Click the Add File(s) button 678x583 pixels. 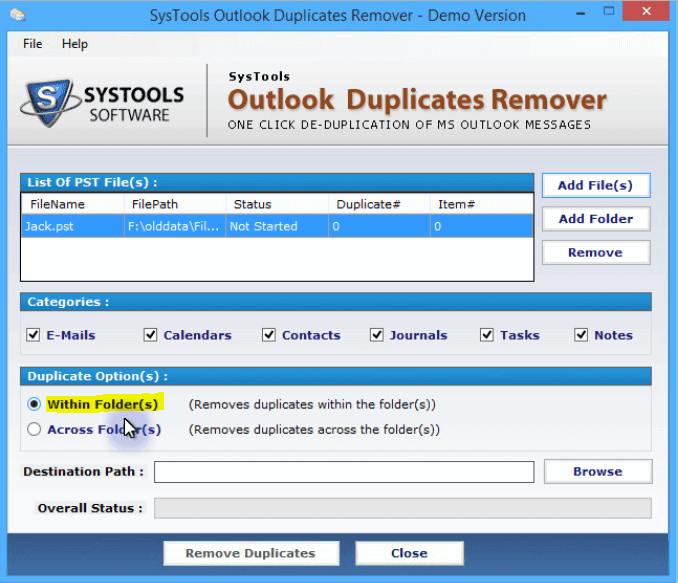pos(595,186)
